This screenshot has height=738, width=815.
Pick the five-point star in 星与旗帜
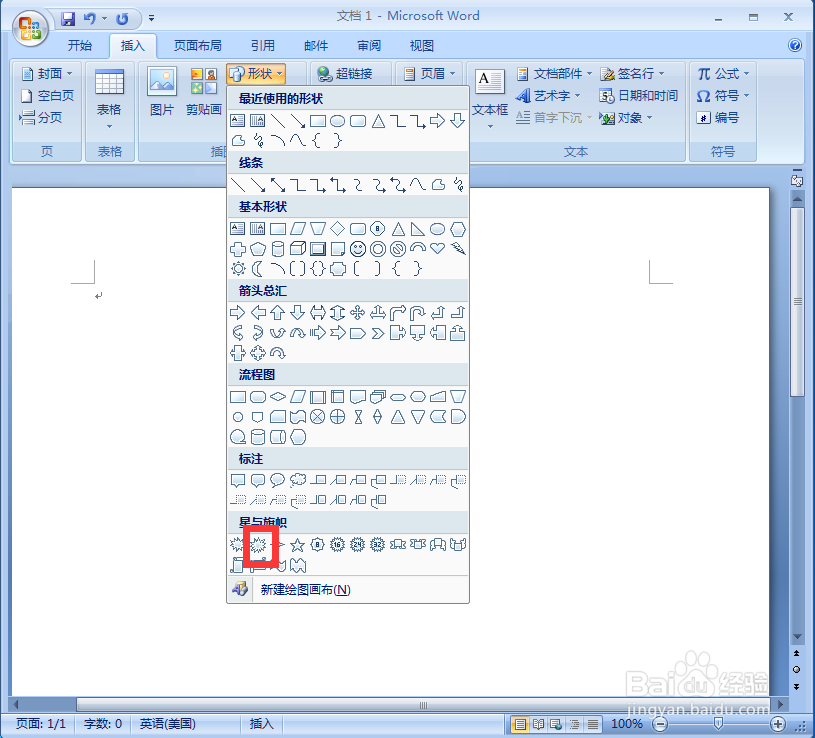tap(297, 545)
